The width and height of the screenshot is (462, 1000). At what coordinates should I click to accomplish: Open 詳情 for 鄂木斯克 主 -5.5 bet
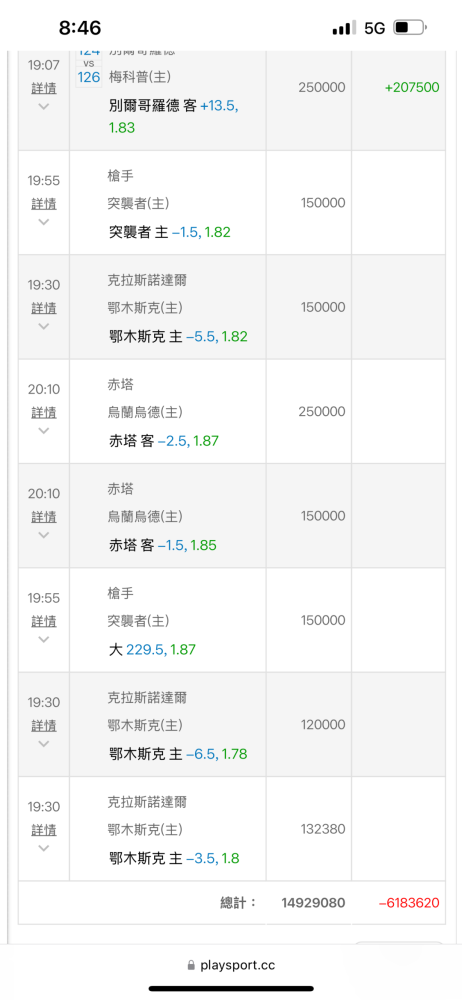[x=43, y=308]
